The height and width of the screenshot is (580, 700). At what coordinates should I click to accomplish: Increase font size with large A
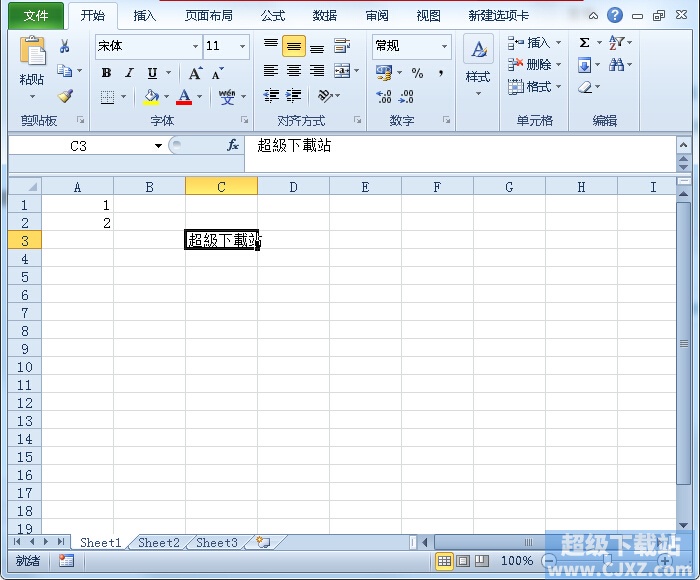point(195,73)
